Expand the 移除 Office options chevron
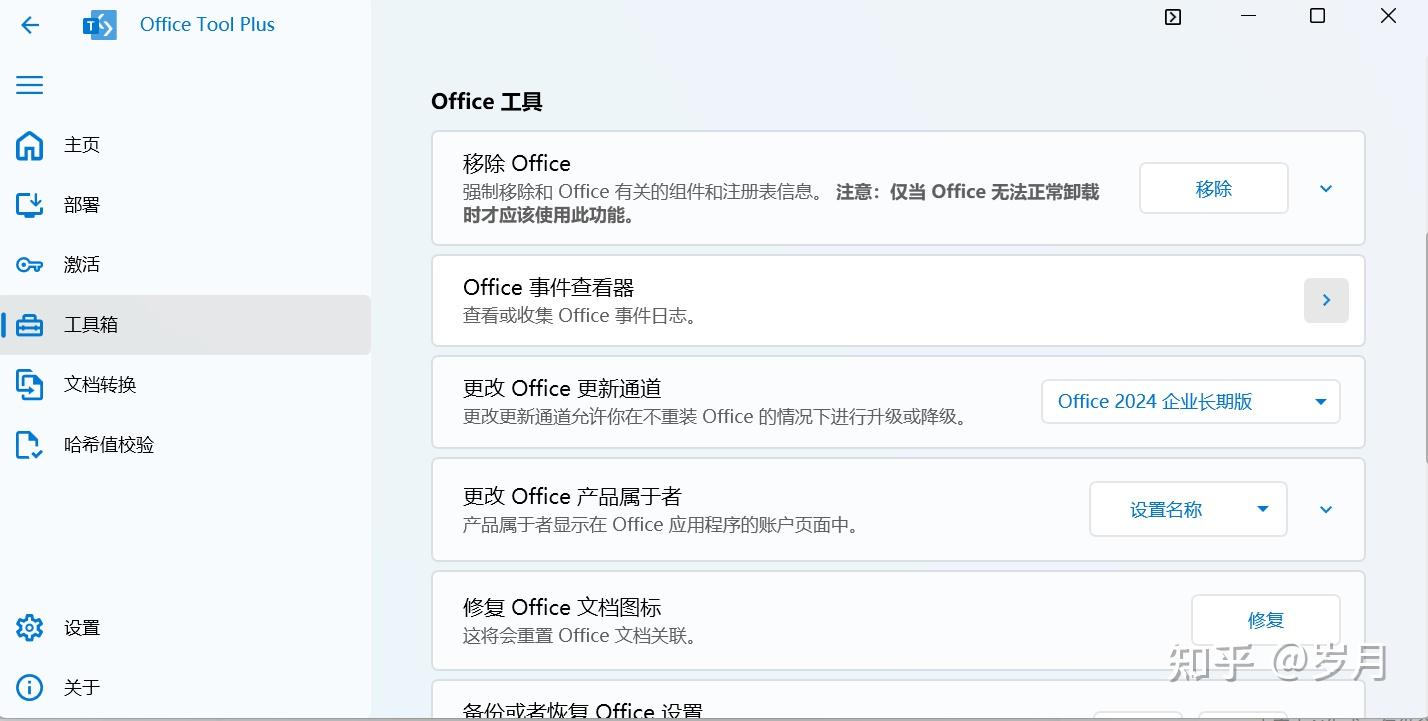The image size is (1428, 721). [x=1326, y=188]
